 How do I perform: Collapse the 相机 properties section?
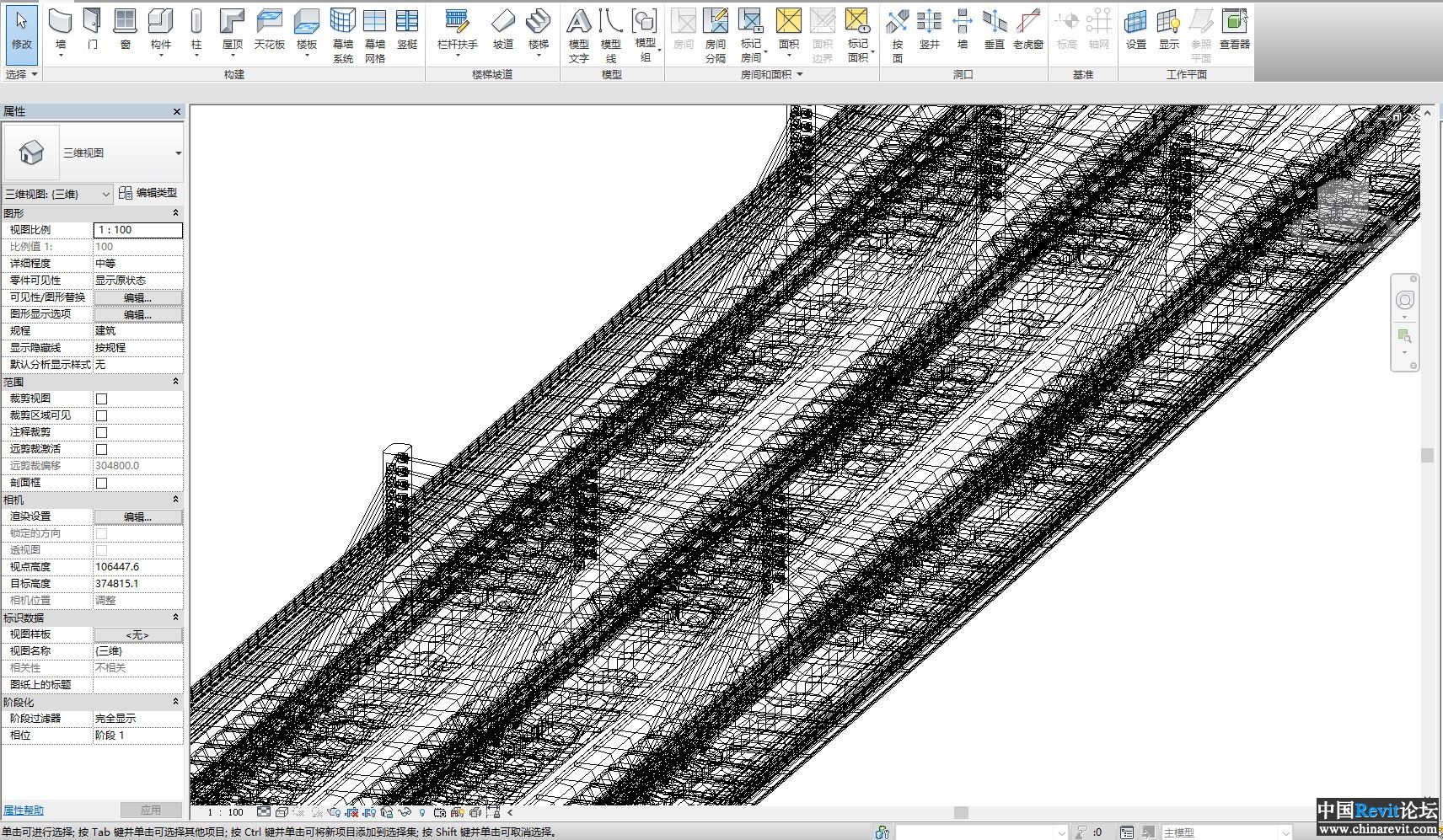coord(175,500)
